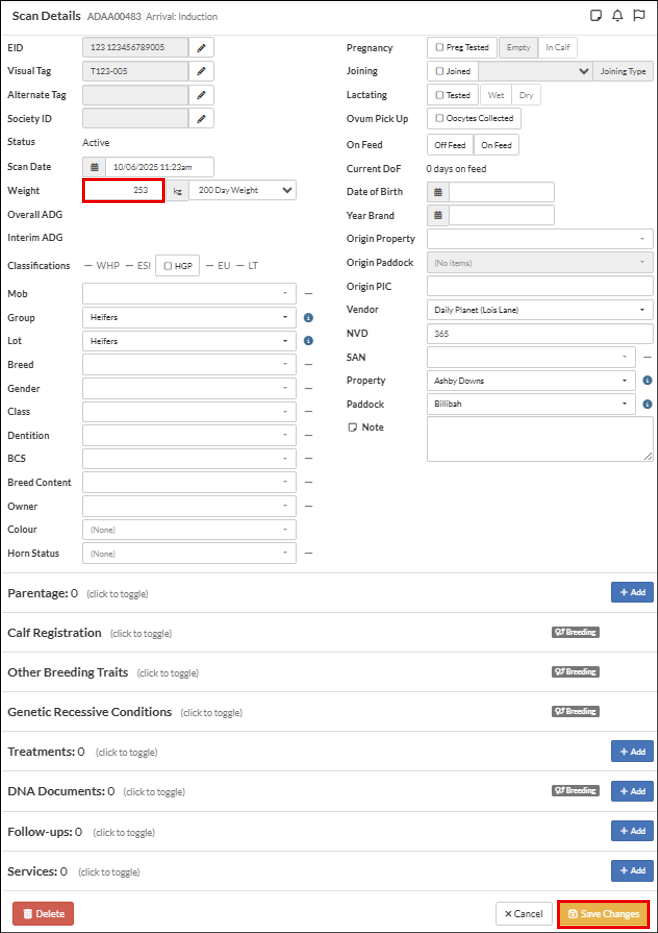Image resolution: width=658 pixels, height=933 pixels.
Task: Open the Date of Birth calendar picker
Action: (438, 192)
